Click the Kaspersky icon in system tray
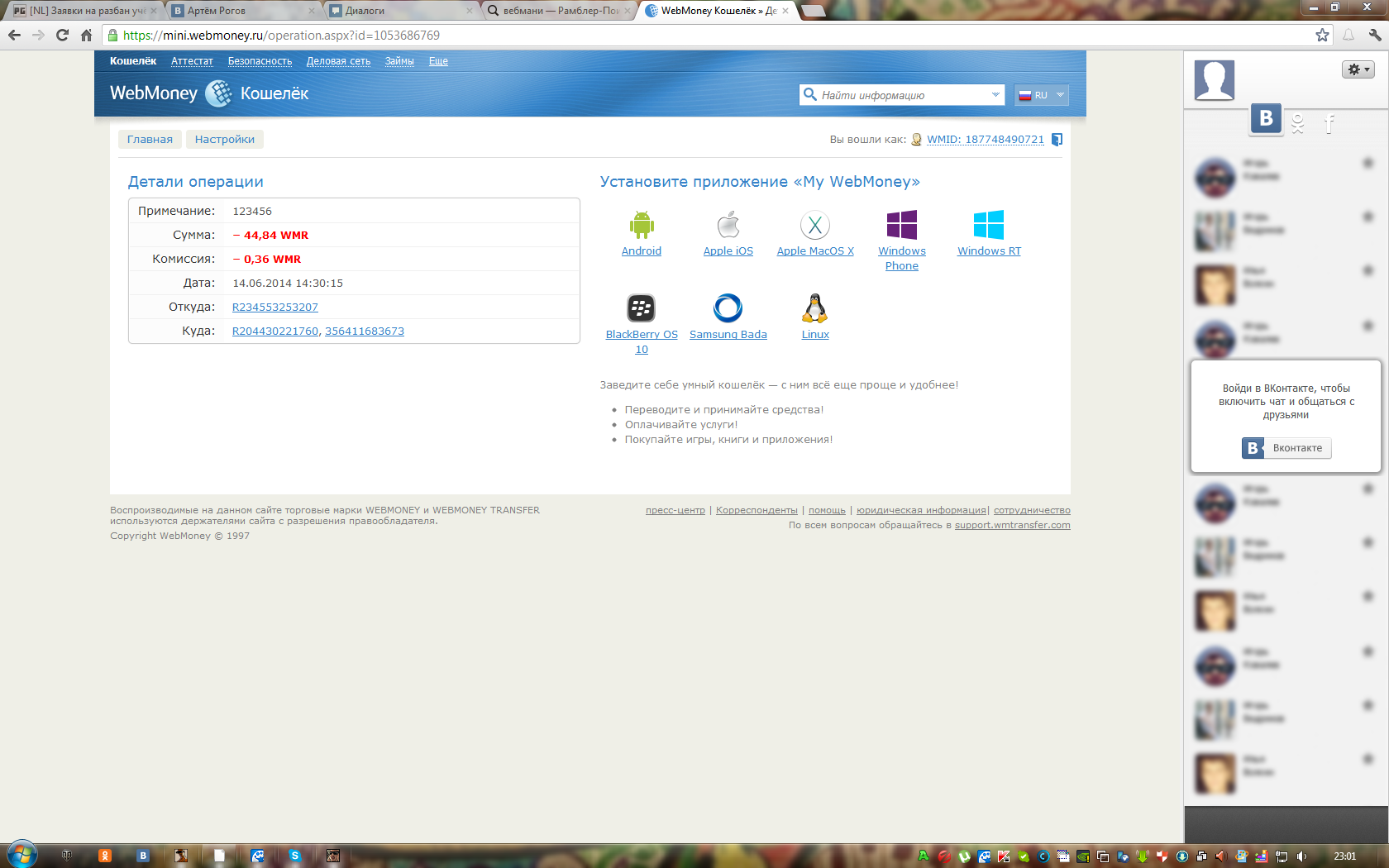 click(1004, 856)
